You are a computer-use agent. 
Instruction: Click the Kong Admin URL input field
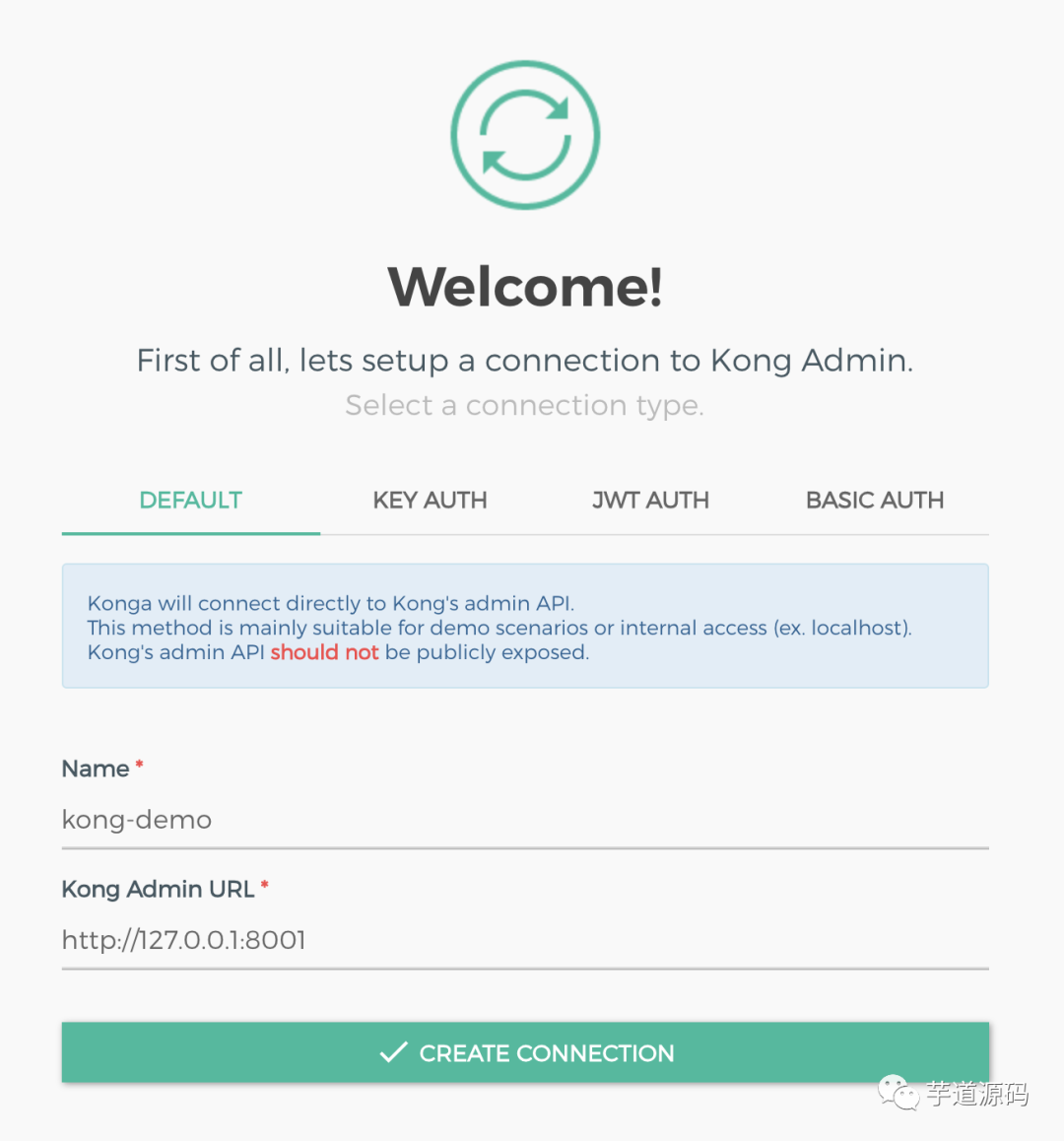coord(525,940)
